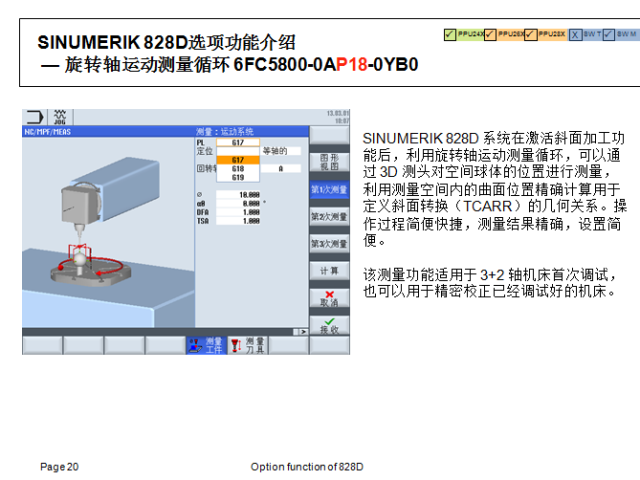
Task: Click the date and time display
Action: tap(338, 117)
